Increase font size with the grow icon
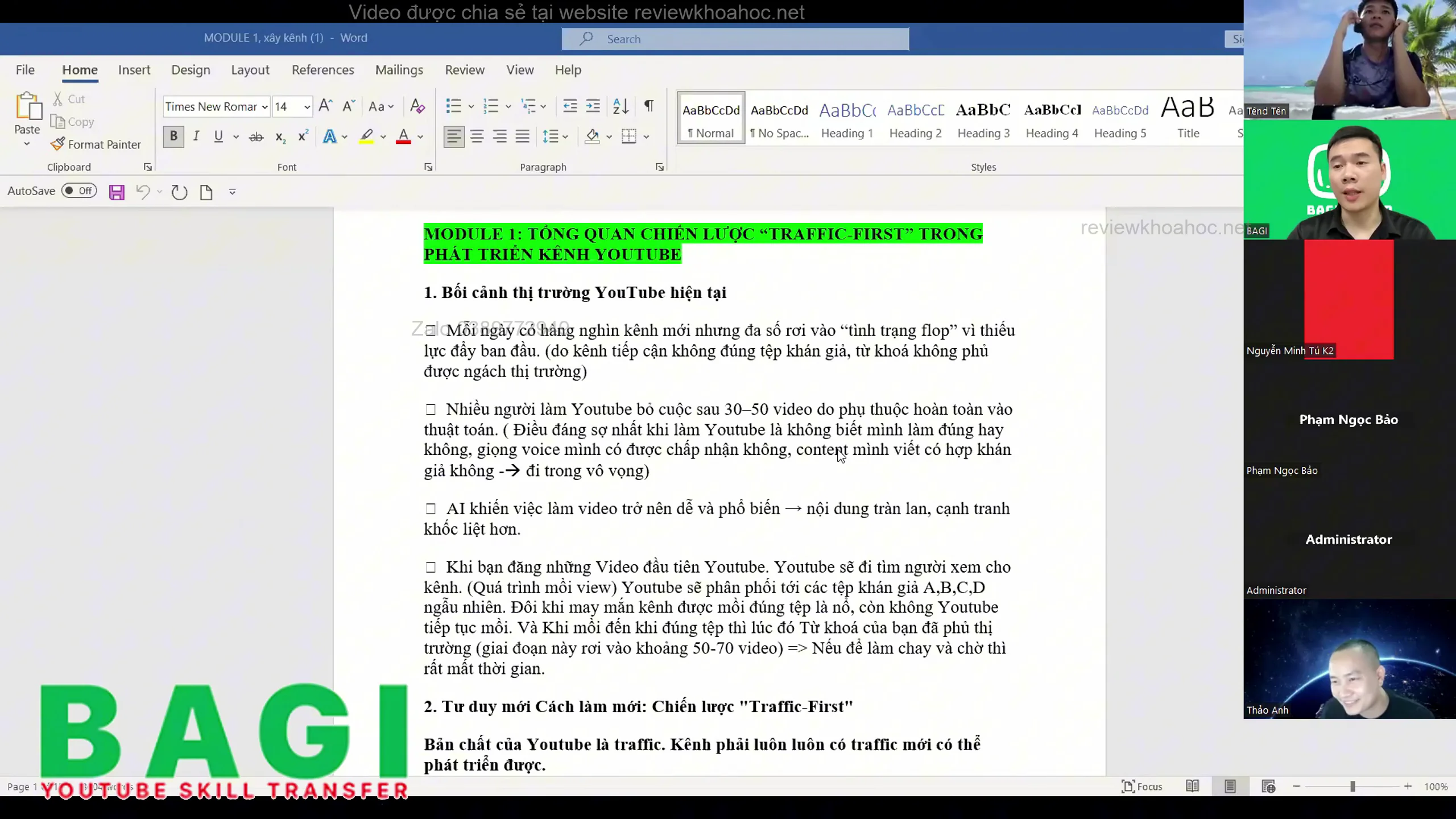Viewport: 1456px width, 819px height. (325, 106)
